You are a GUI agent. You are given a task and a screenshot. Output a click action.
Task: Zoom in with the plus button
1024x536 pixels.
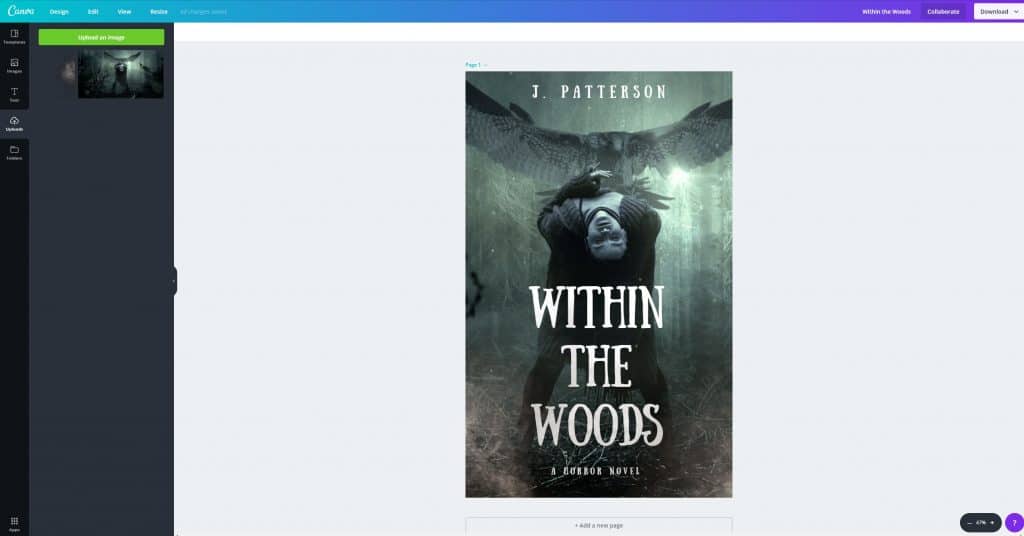pos(992,523)
